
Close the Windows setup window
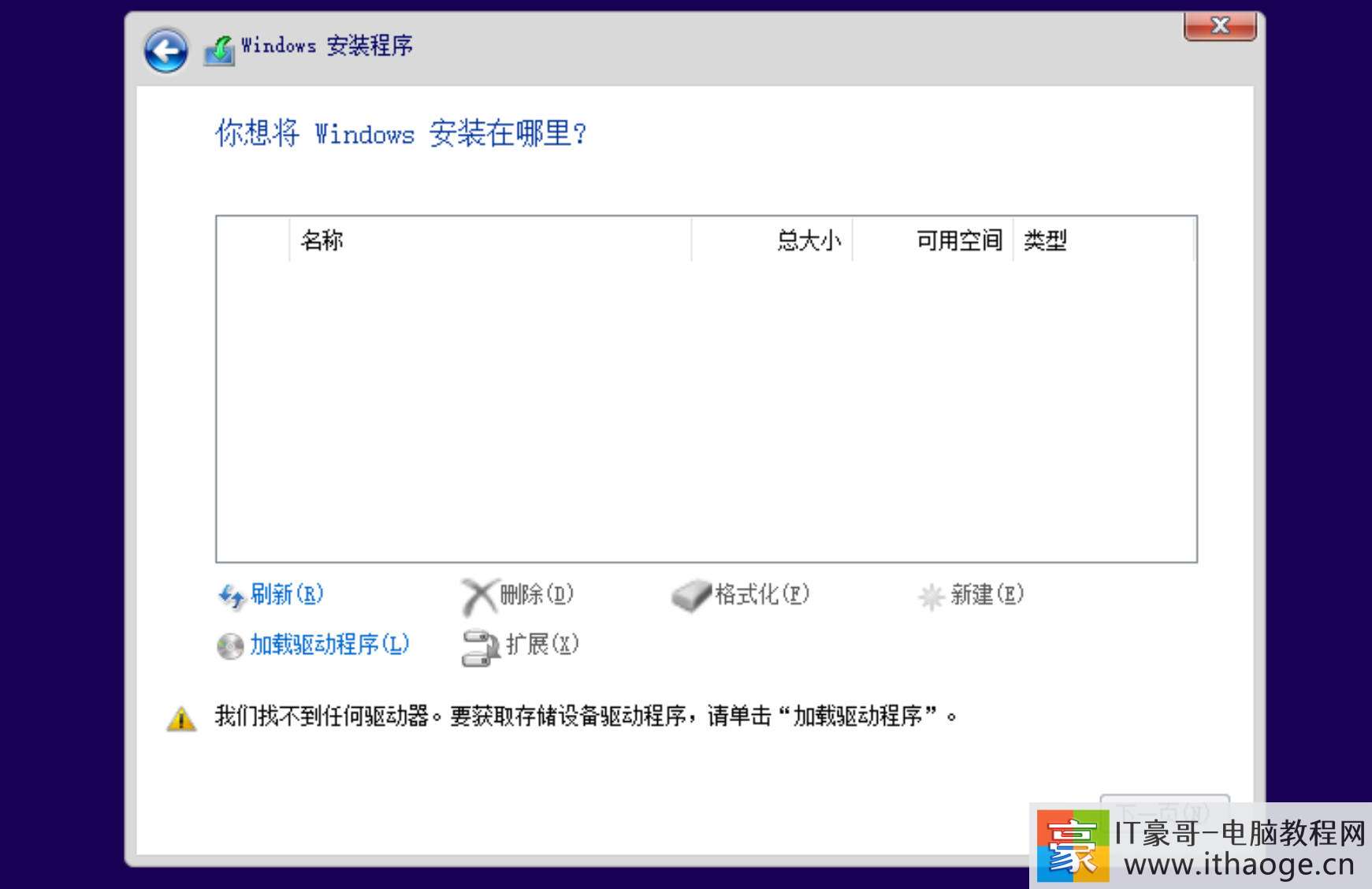[1219, 26]
